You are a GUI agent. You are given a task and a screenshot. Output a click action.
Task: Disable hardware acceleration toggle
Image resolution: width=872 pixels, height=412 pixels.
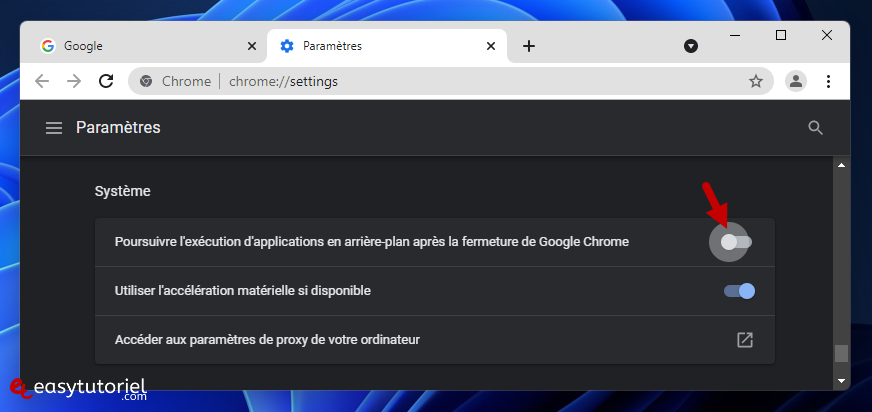(x=739, y=291)
